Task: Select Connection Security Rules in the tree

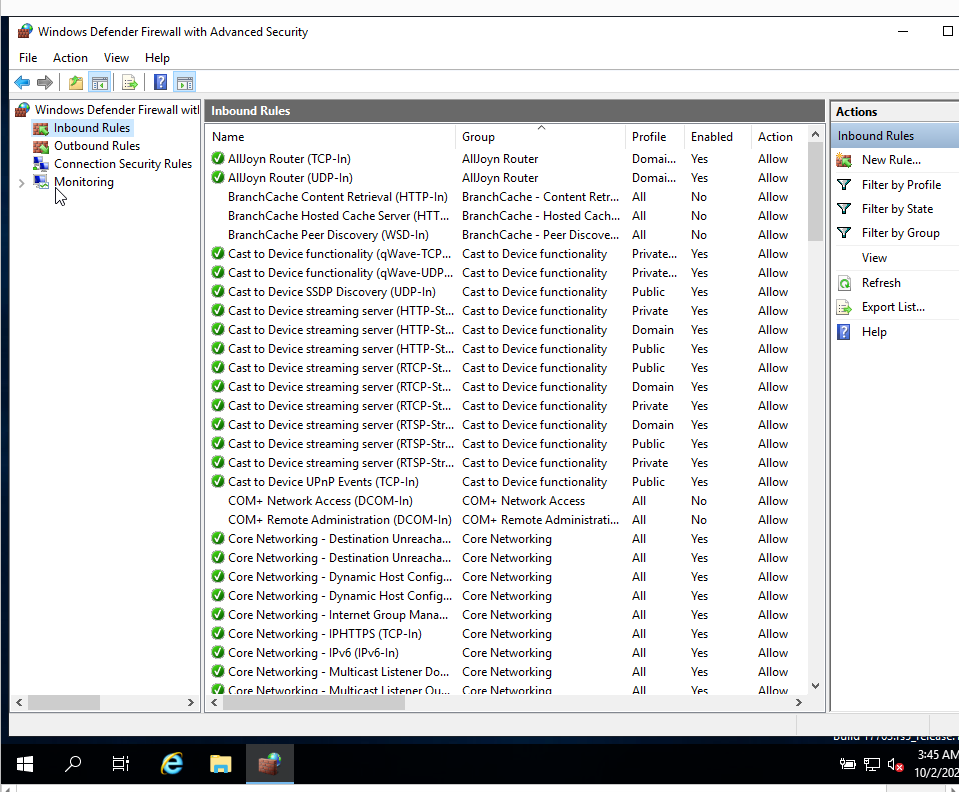Action: pos(123,164)
